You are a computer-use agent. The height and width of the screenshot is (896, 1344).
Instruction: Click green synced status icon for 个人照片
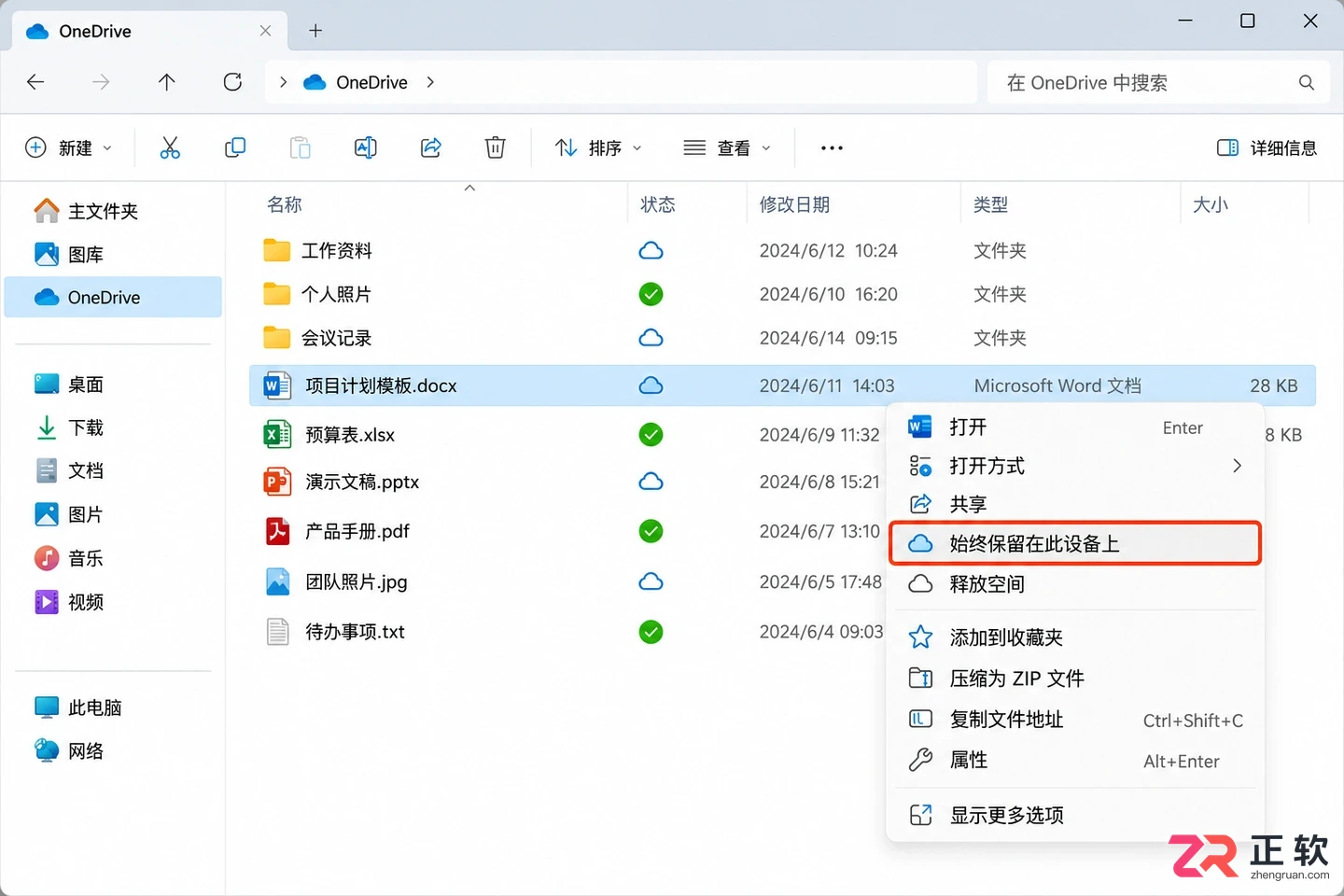pyautogui.click(x=651, y=294)
